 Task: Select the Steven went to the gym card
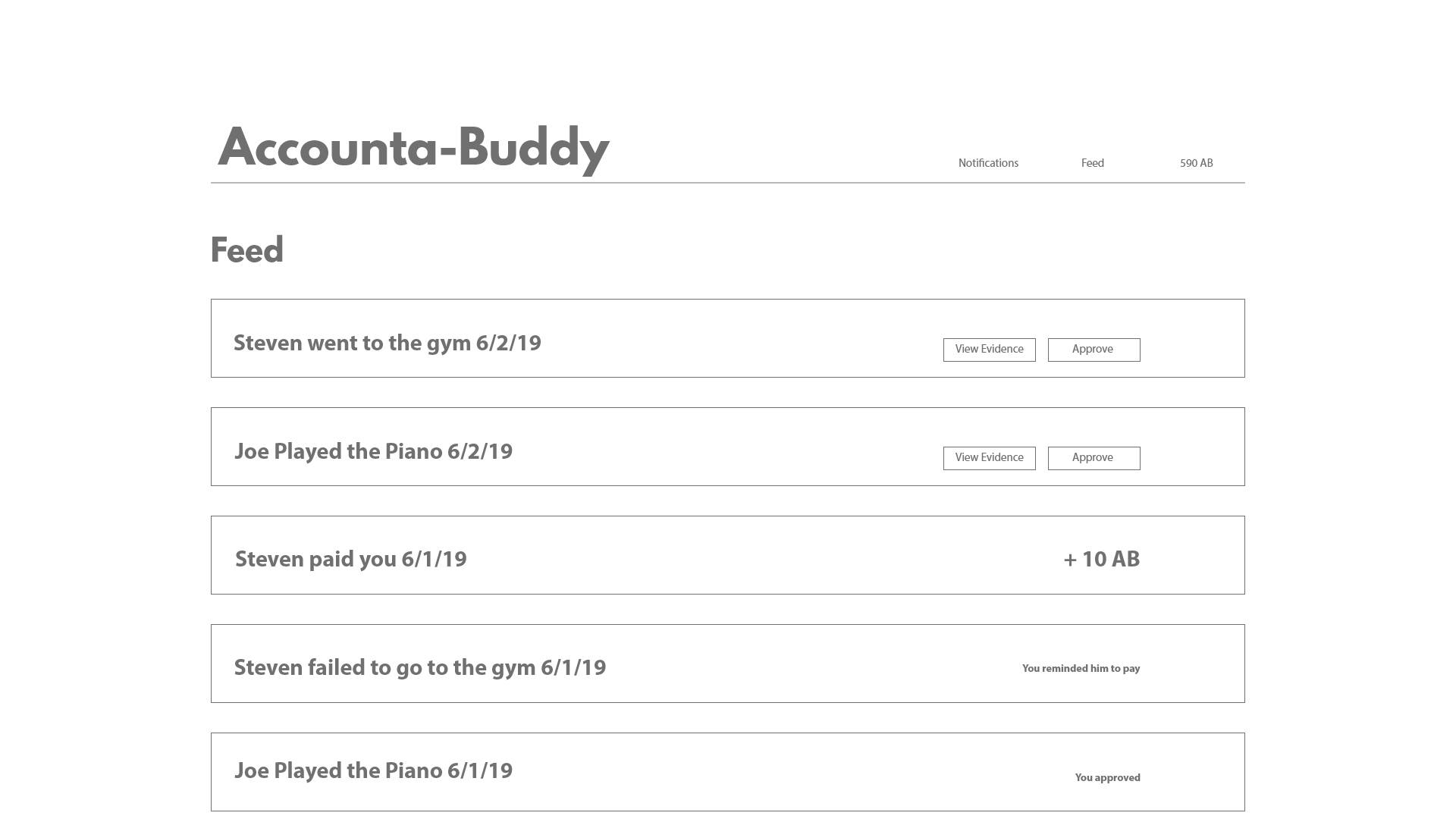pos(728,338)
